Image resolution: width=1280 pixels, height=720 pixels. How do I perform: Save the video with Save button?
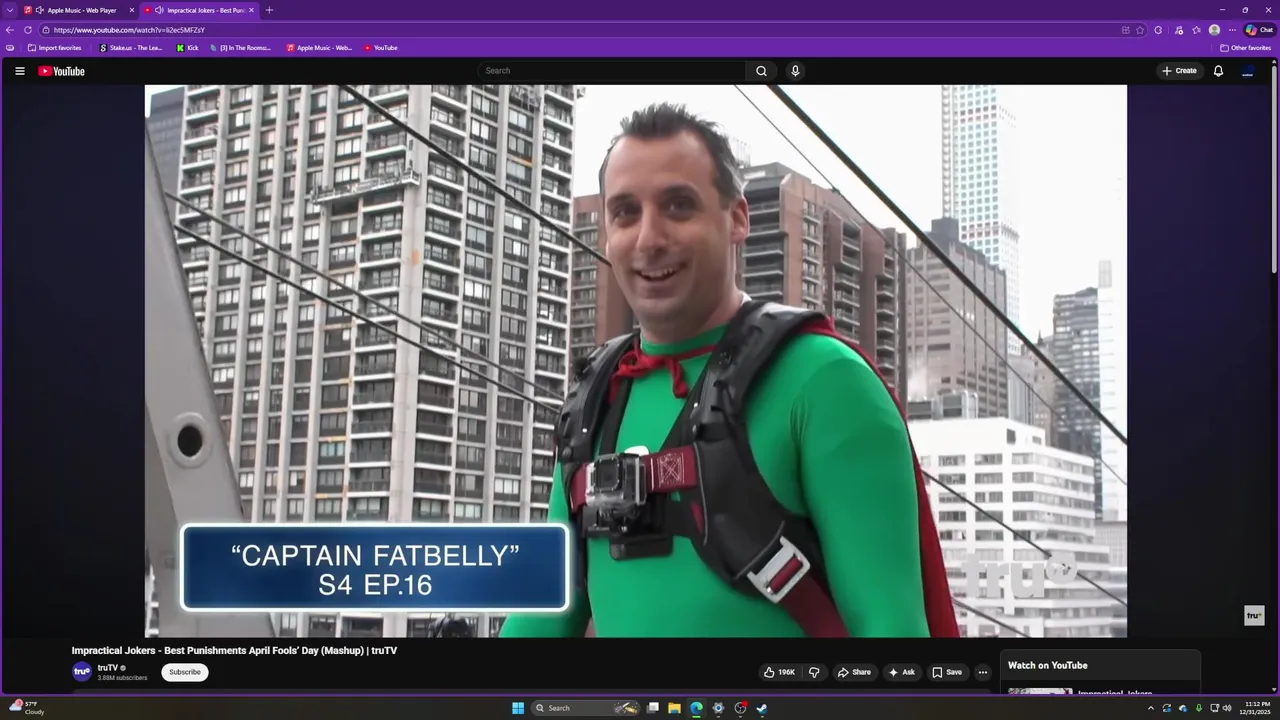[x=947, y=672]
